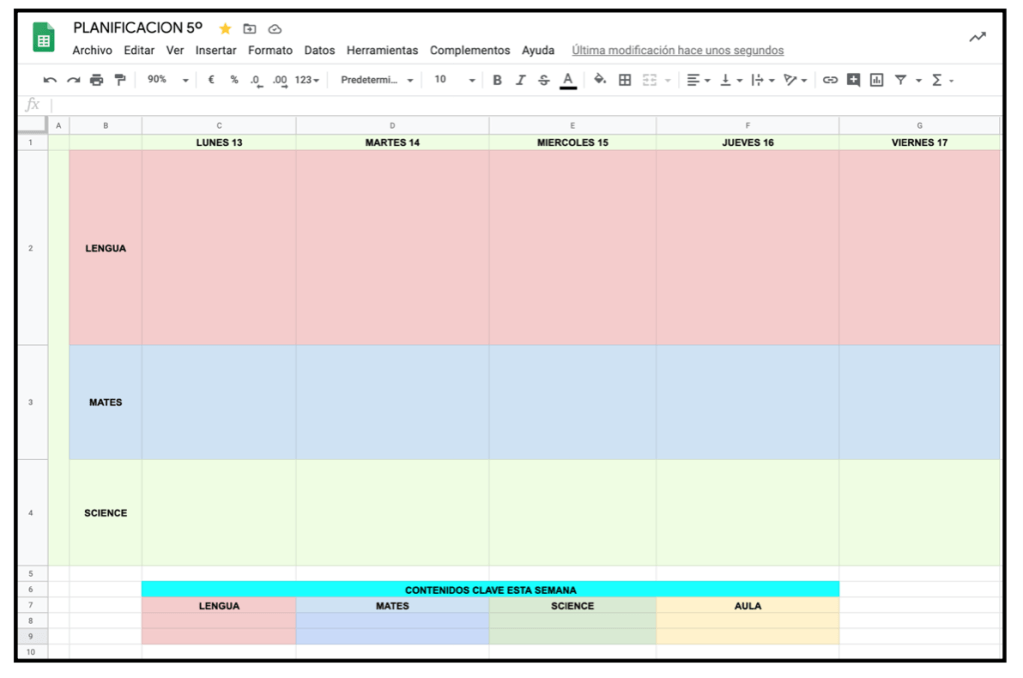Click the Borders grid icon
This screenshot has height=678, width=1023.
625,80
